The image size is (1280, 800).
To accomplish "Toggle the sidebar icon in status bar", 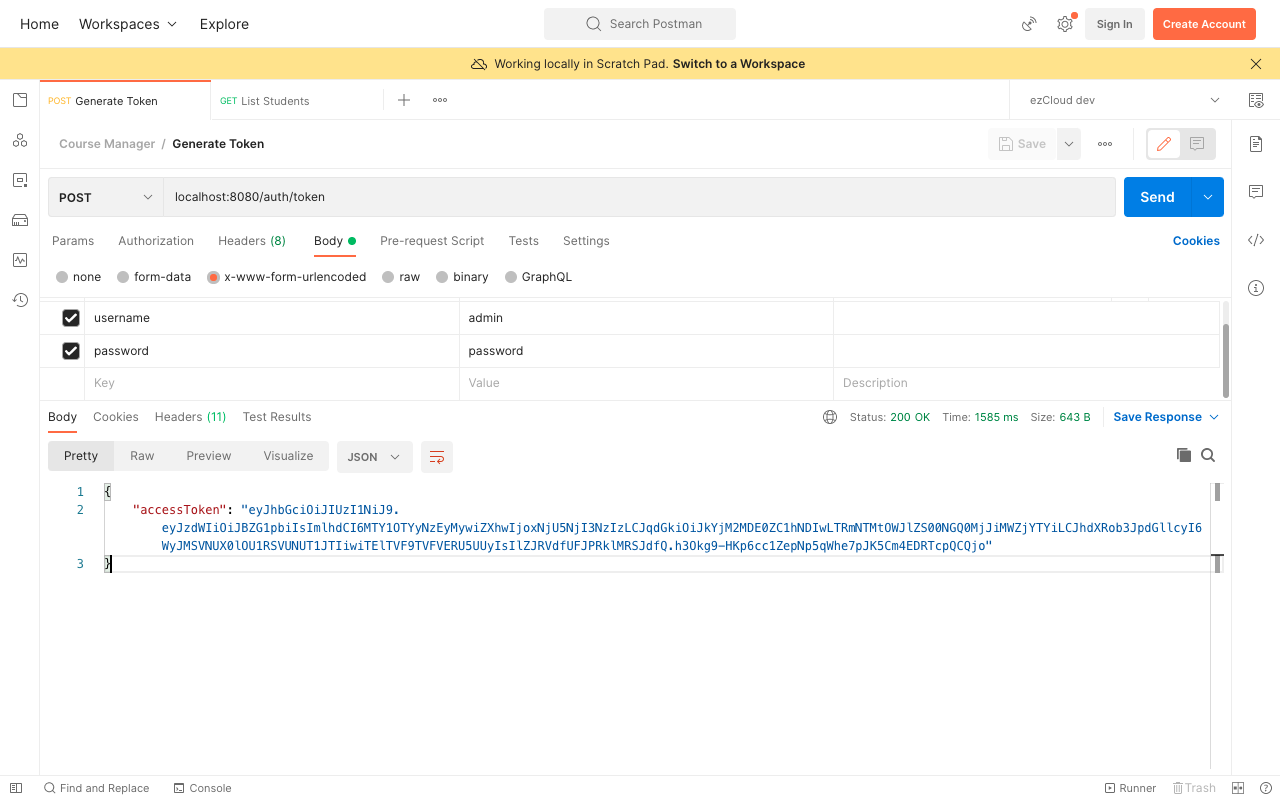I will point(16,788).
